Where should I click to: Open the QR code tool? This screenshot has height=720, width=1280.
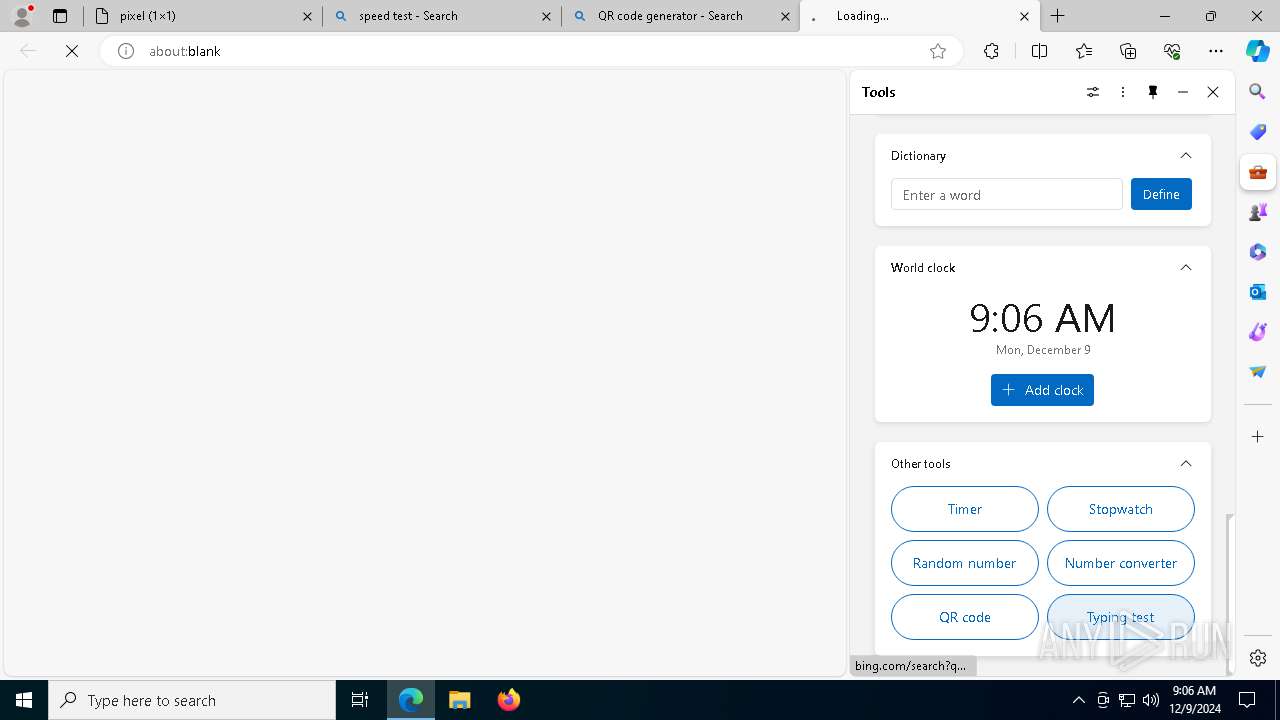click(x=965, y=617)
